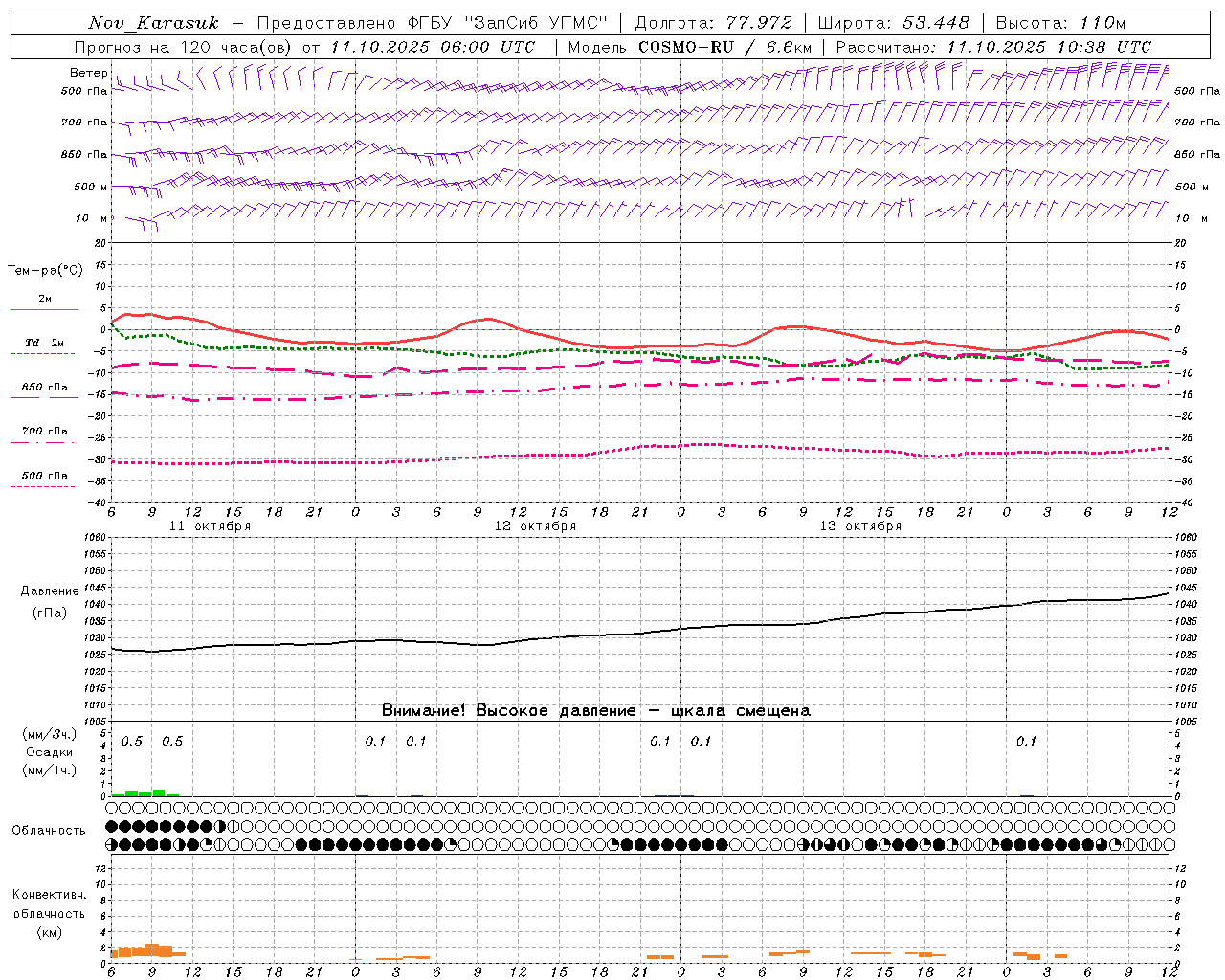Screen dimensions: 1225x980
Task: Click the 'Конвективн.' convective cloud label
Action: 49,895
